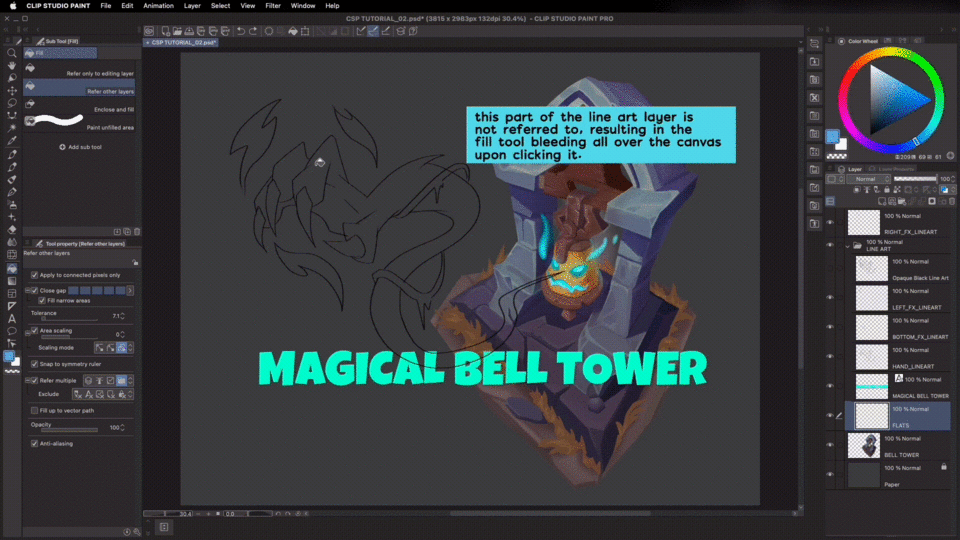
Task: Click the Add sub tool button
Action: [80, 147]
